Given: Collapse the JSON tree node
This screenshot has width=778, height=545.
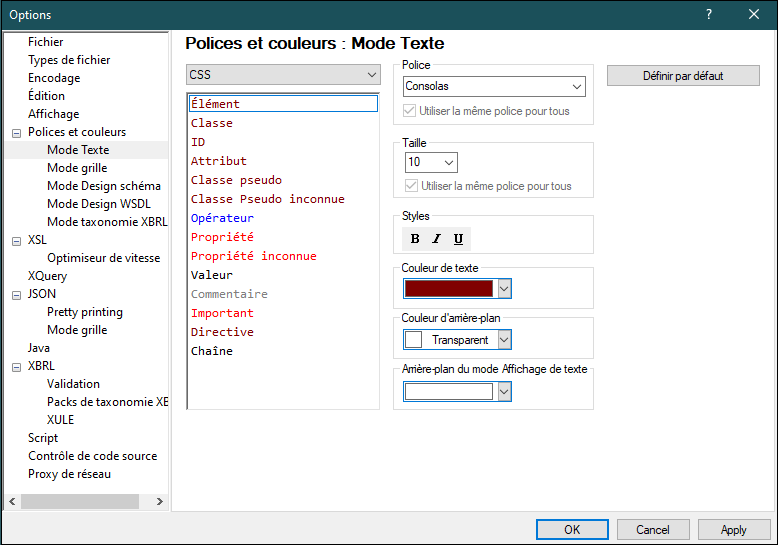Looking at the screenshot, I should [x=16, y=294].
